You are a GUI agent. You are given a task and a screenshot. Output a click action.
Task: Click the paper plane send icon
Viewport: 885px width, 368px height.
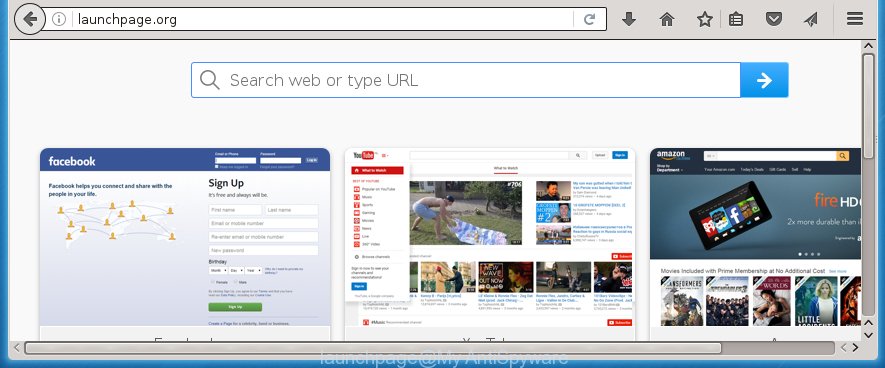[810, 19]
